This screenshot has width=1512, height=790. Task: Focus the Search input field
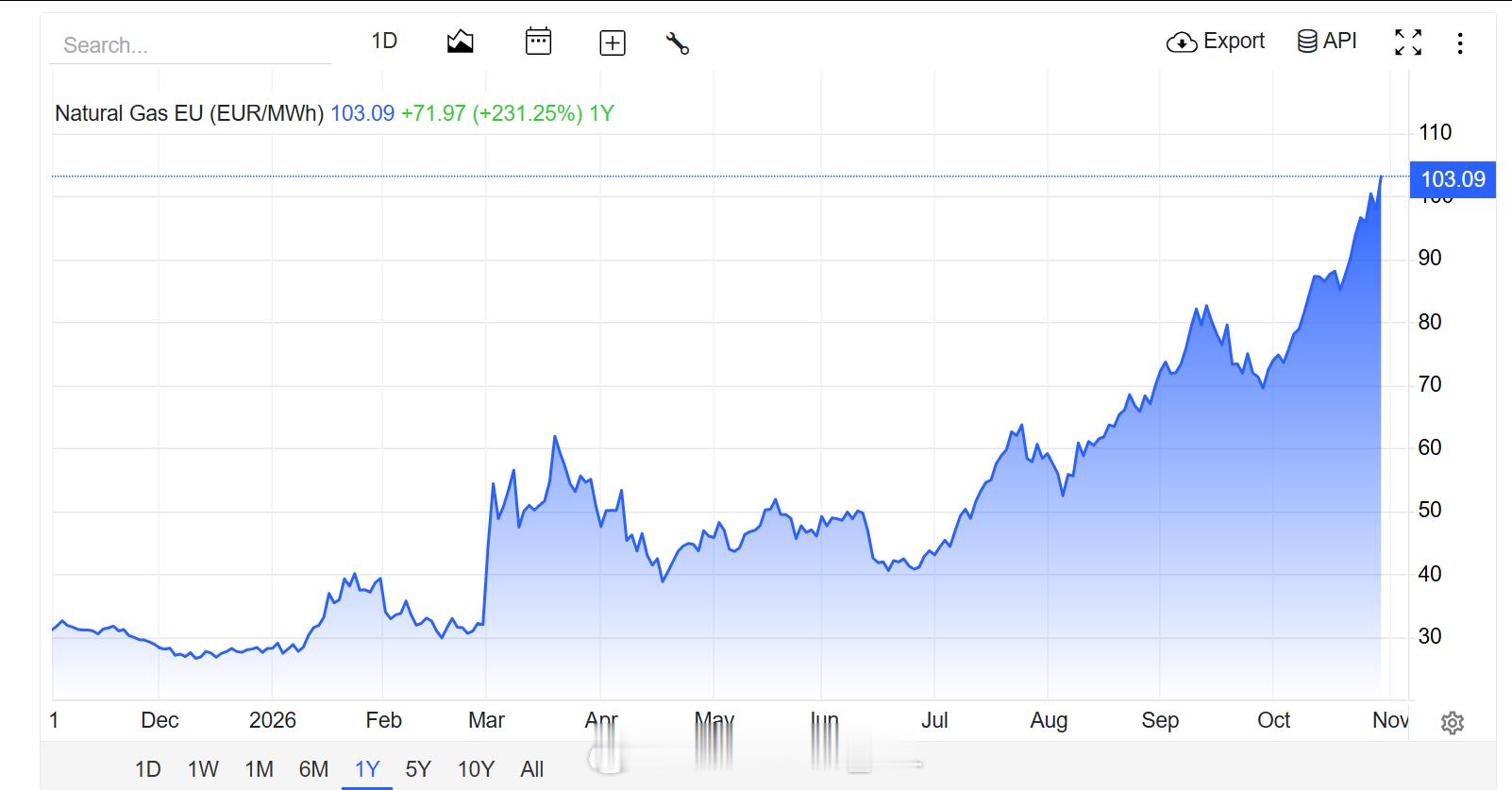tap(191, 45)
